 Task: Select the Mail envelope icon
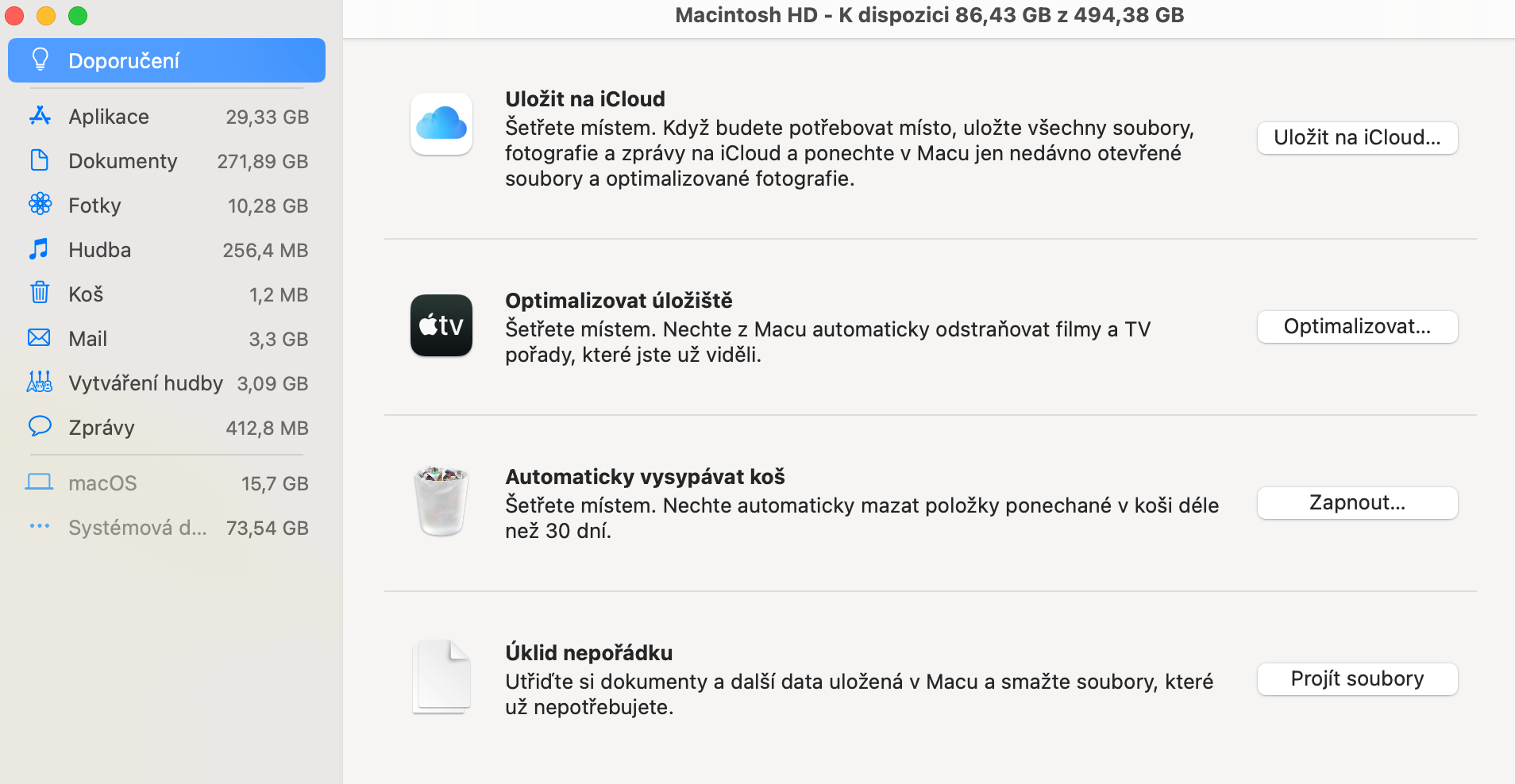[x=40, y=338]
